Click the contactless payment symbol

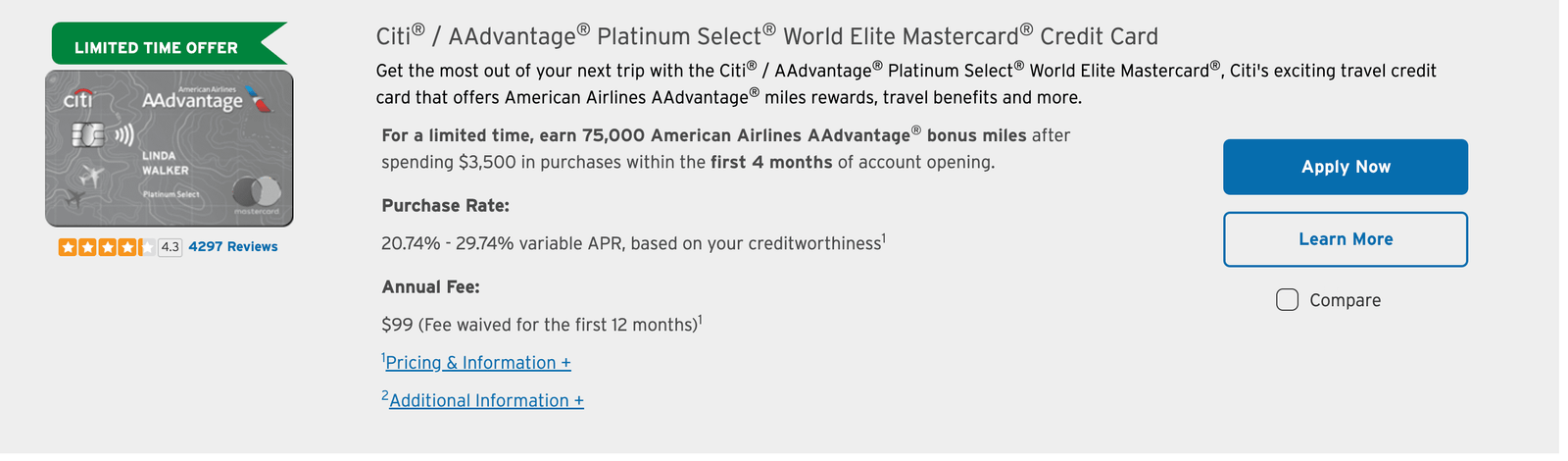coord(123,134)
